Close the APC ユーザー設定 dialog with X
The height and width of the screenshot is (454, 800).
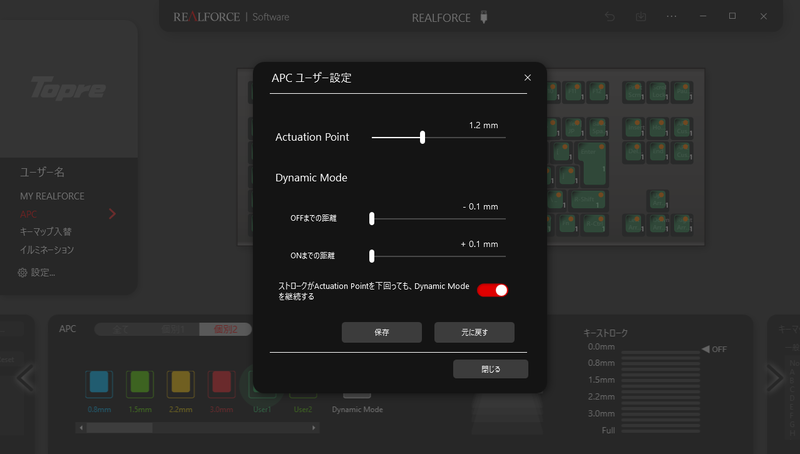(x=528, y=78)
